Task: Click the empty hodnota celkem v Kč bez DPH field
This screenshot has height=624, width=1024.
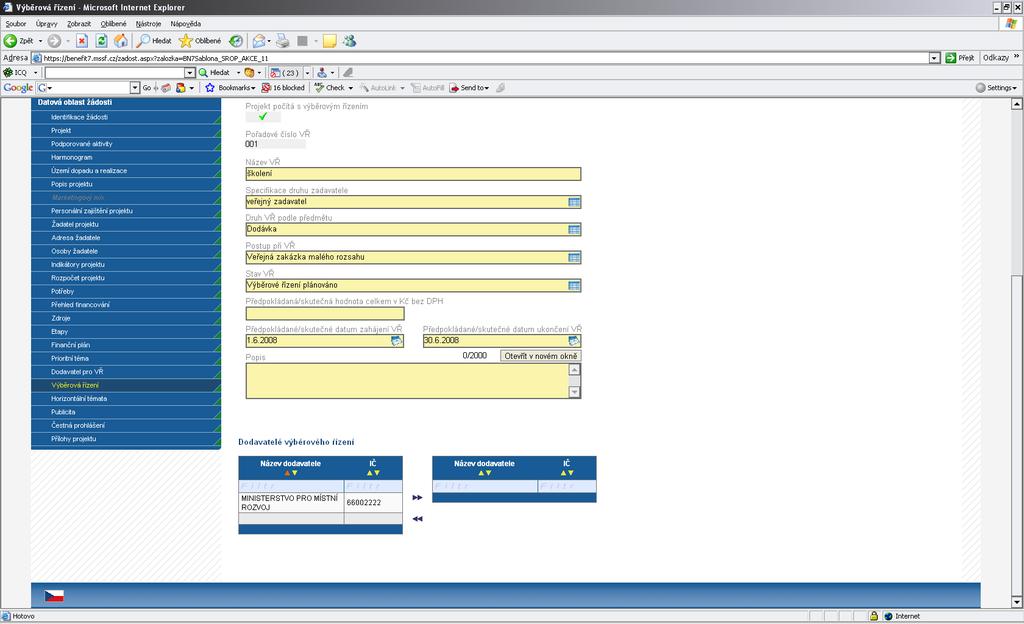Action: [325, 313]
